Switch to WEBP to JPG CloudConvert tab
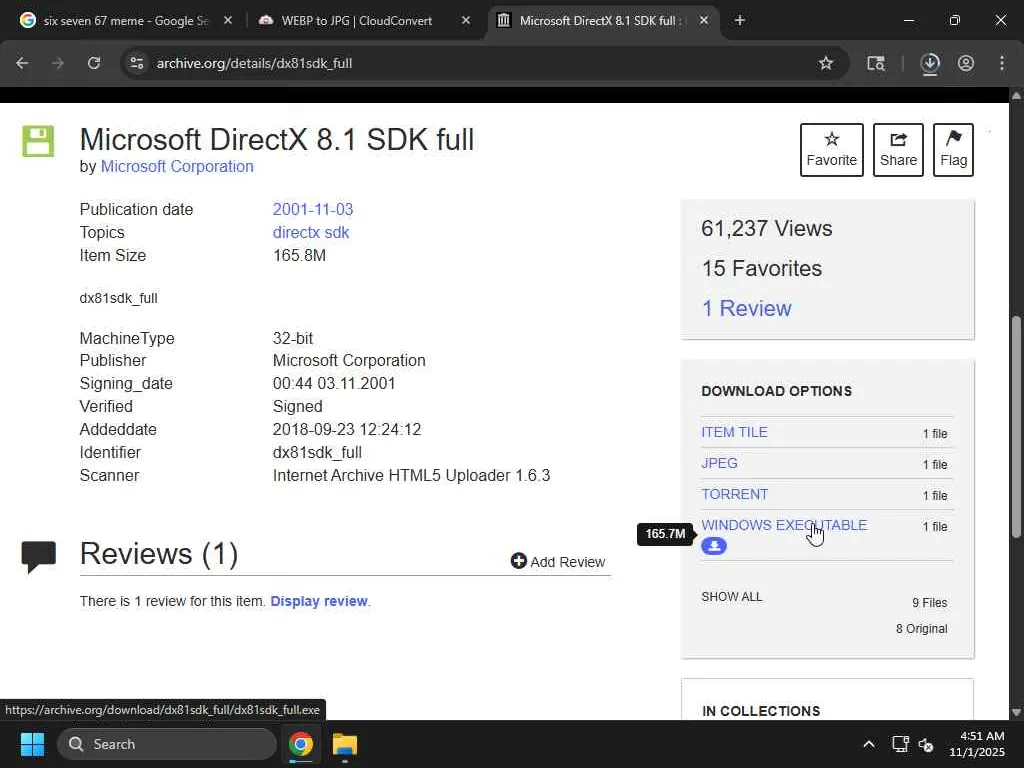 coord(357,21)
